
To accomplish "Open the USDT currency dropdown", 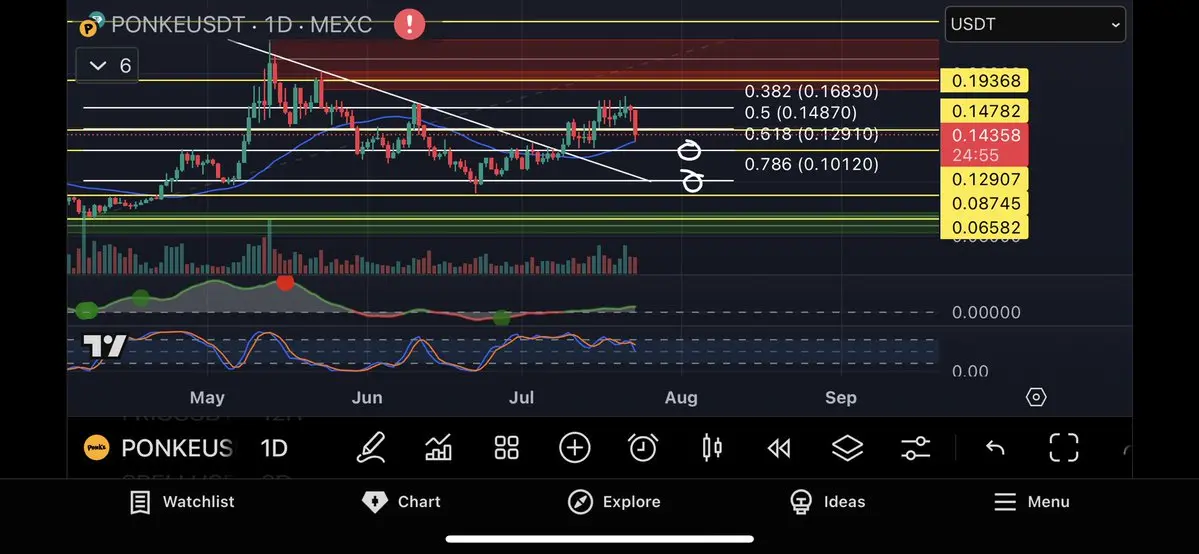I will click(x=1035, y=24).
